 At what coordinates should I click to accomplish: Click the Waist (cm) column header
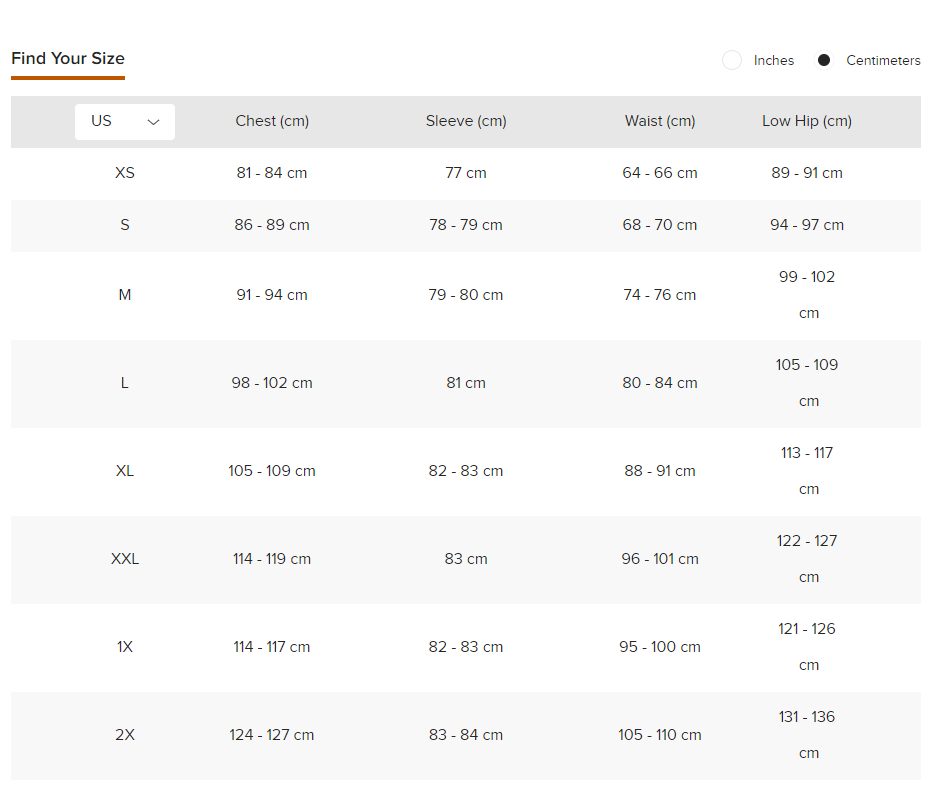tap(660, 121)
